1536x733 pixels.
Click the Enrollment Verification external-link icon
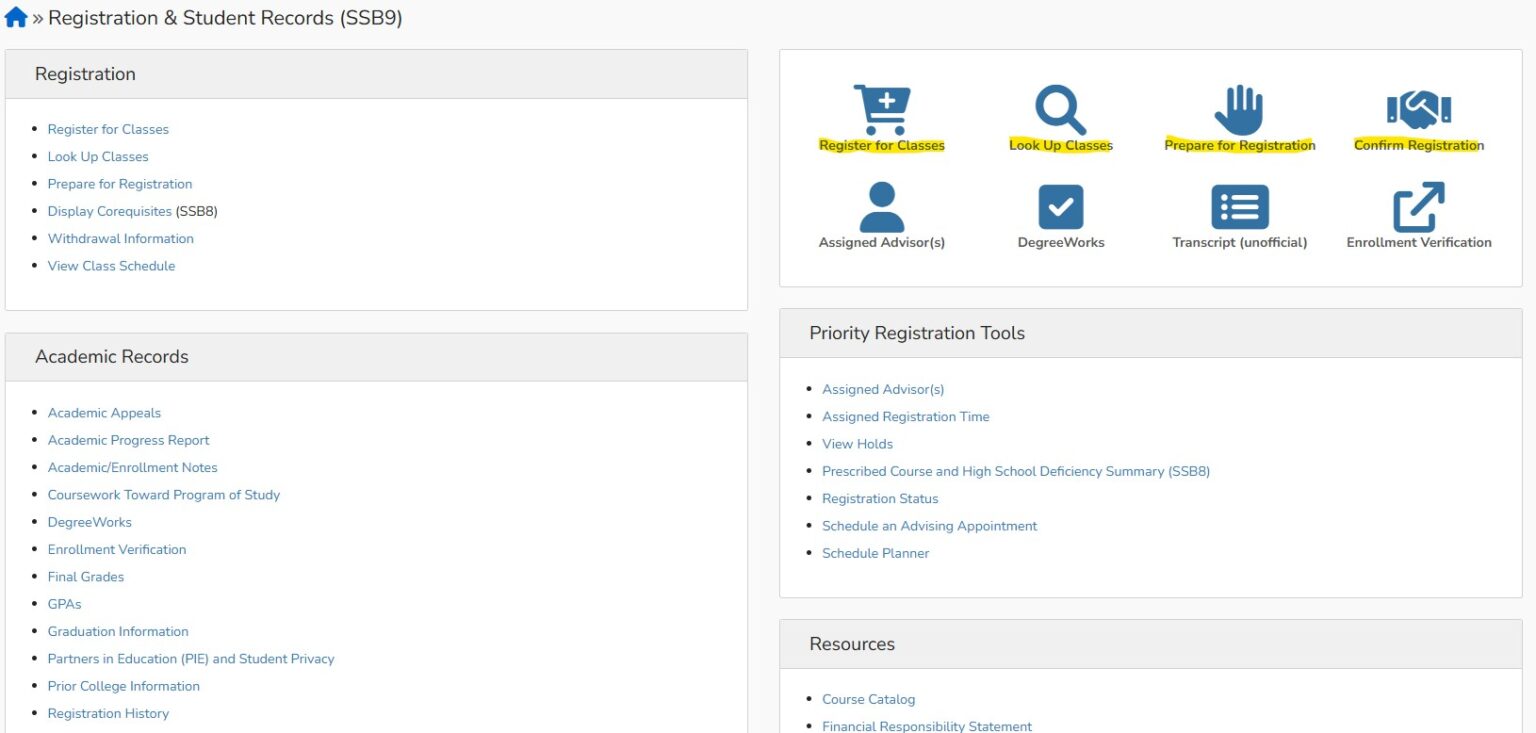[1418, 207]
